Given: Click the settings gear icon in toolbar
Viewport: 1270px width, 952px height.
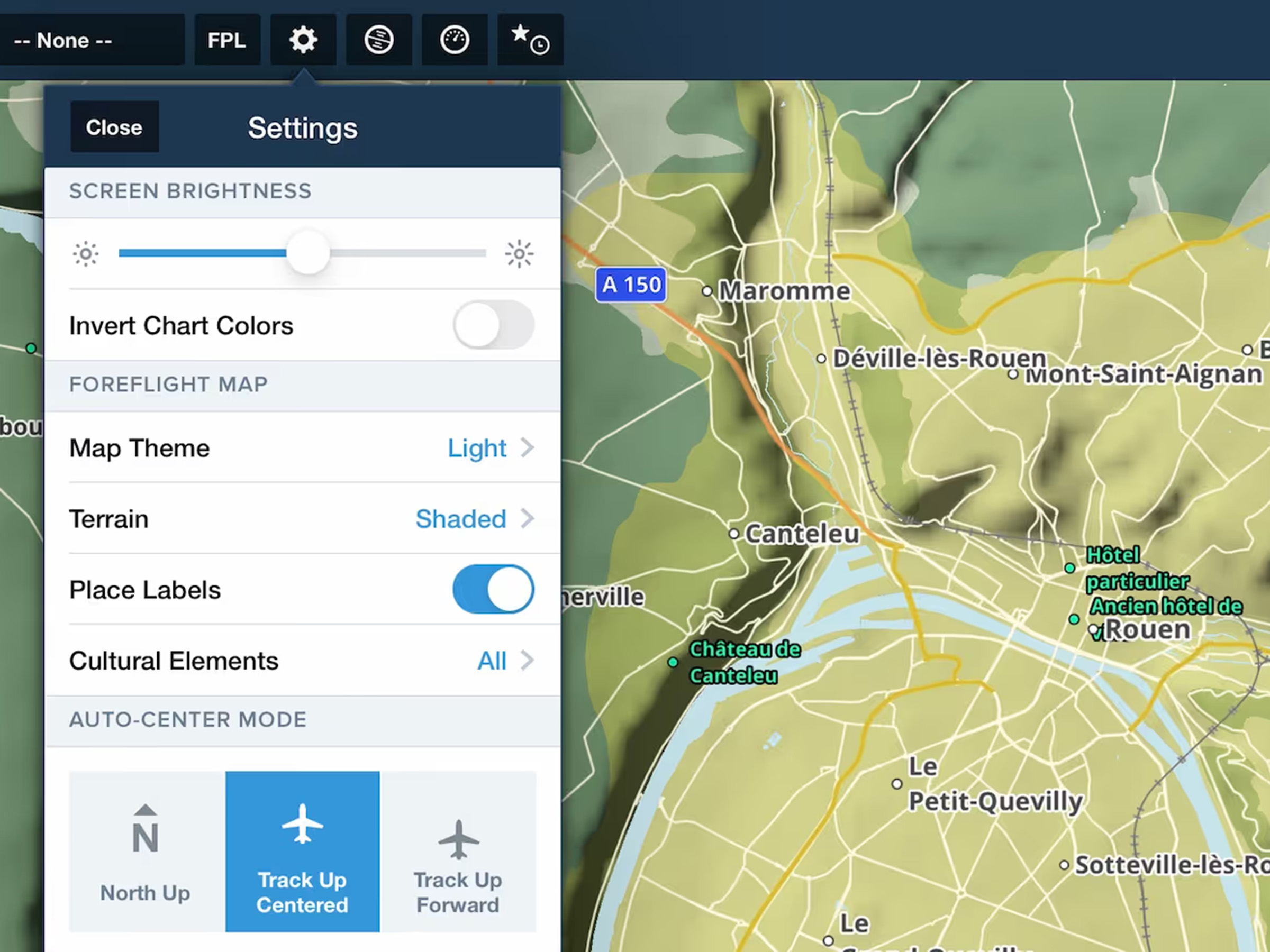Looking at the screenshot, I should 303,40.
